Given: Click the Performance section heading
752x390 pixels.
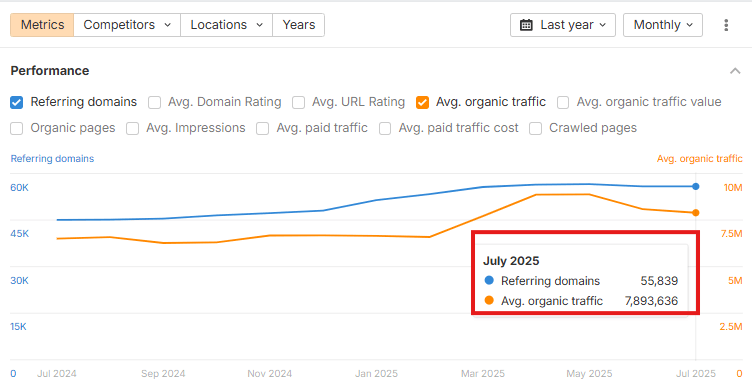Looking at the screenshot, I should click(50, 71).
